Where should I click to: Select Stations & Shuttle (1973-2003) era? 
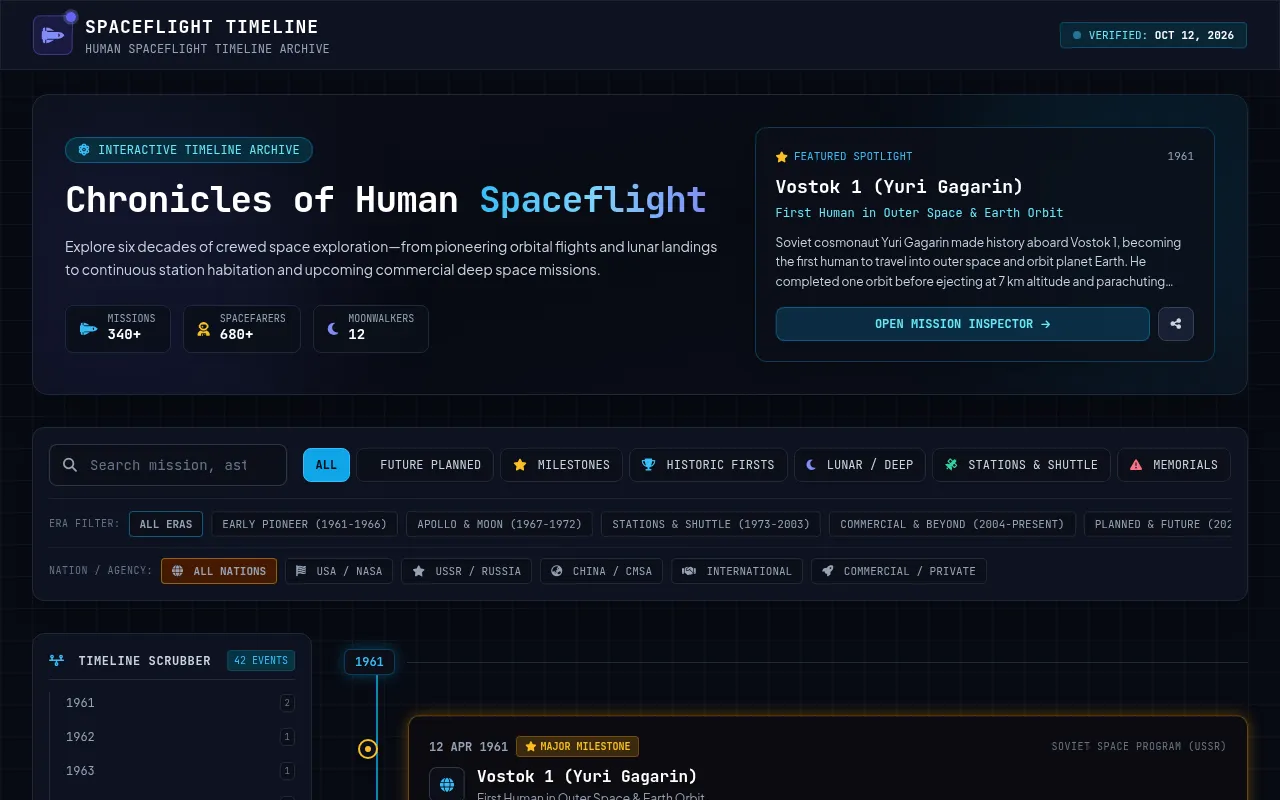711,524
